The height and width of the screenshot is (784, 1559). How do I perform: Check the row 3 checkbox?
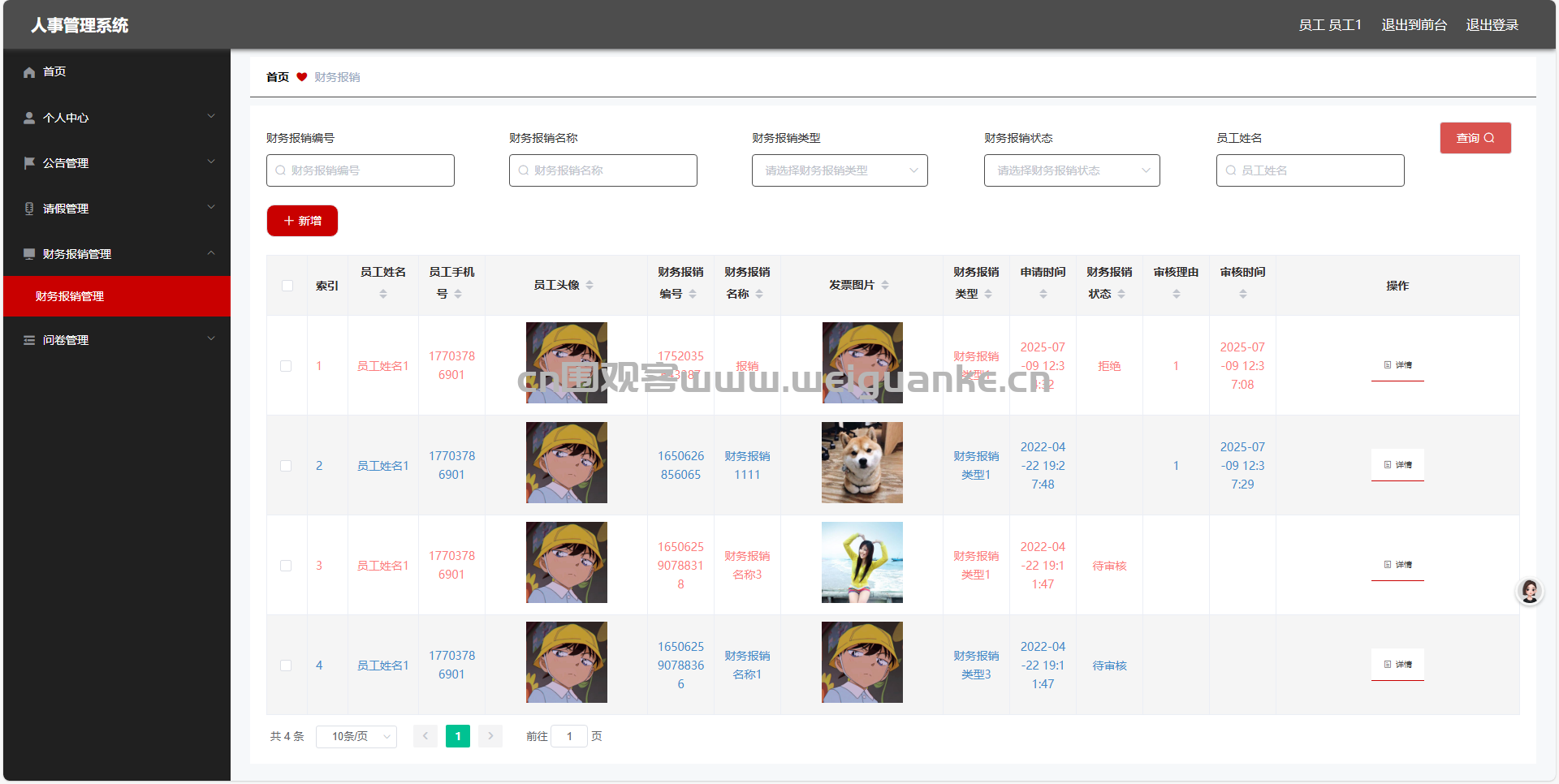point(286,566)
